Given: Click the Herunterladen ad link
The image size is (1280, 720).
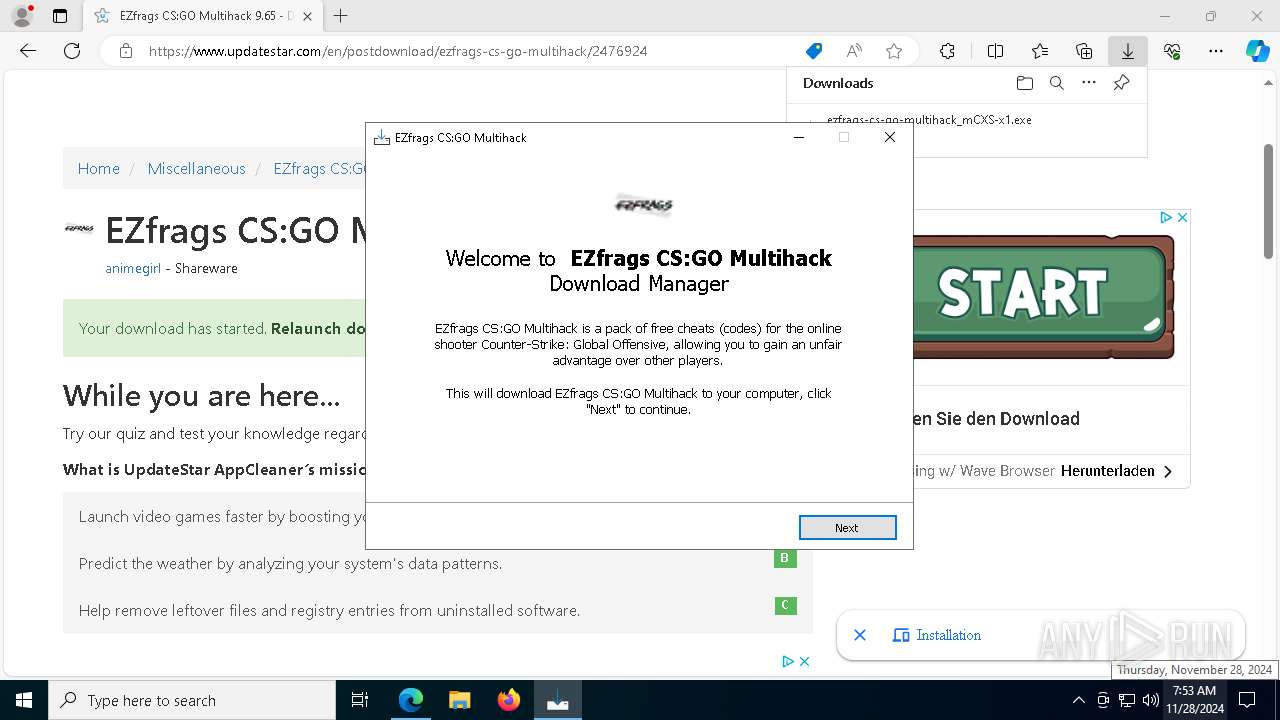Looking at the screenshot, I should pos(1117,471).
